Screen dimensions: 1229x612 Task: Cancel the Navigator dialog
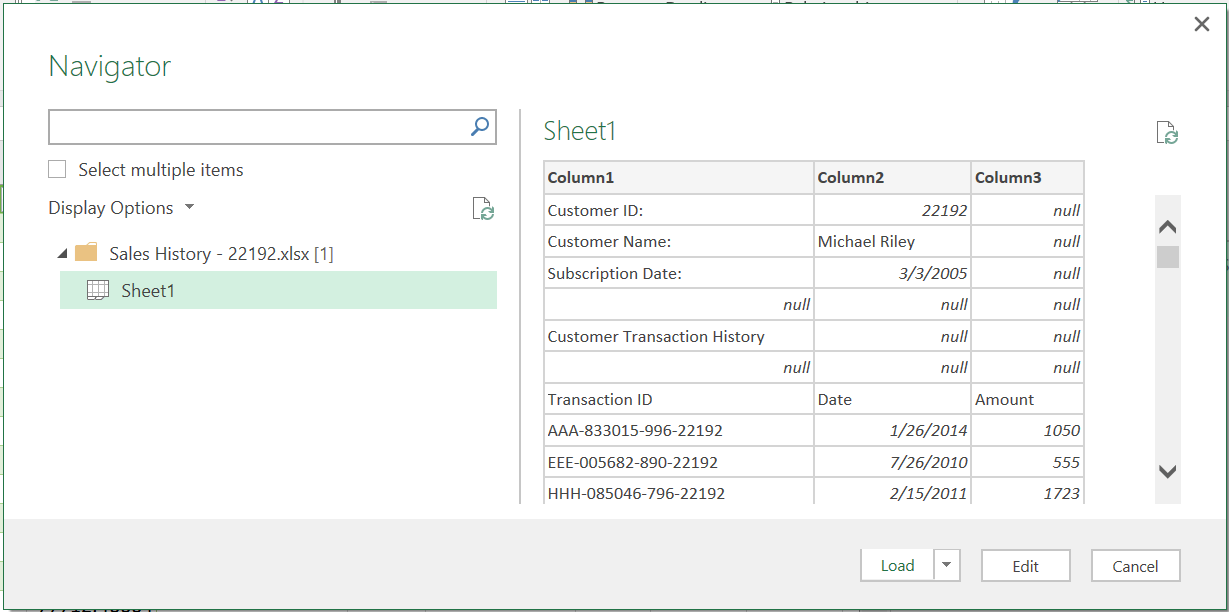click(1135, 566)
